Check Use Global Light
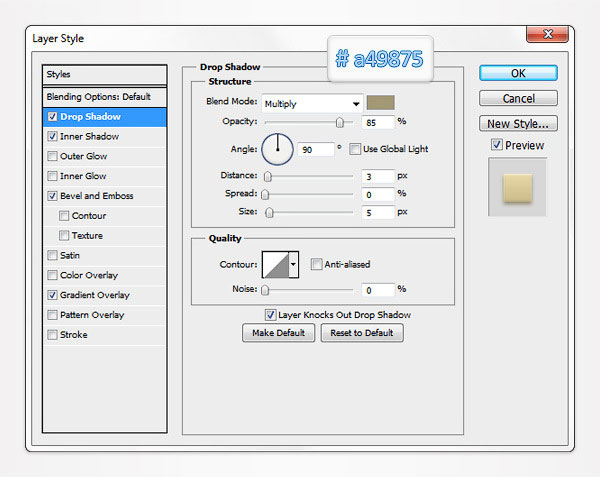600x477 pixels. tap(355, 149)
